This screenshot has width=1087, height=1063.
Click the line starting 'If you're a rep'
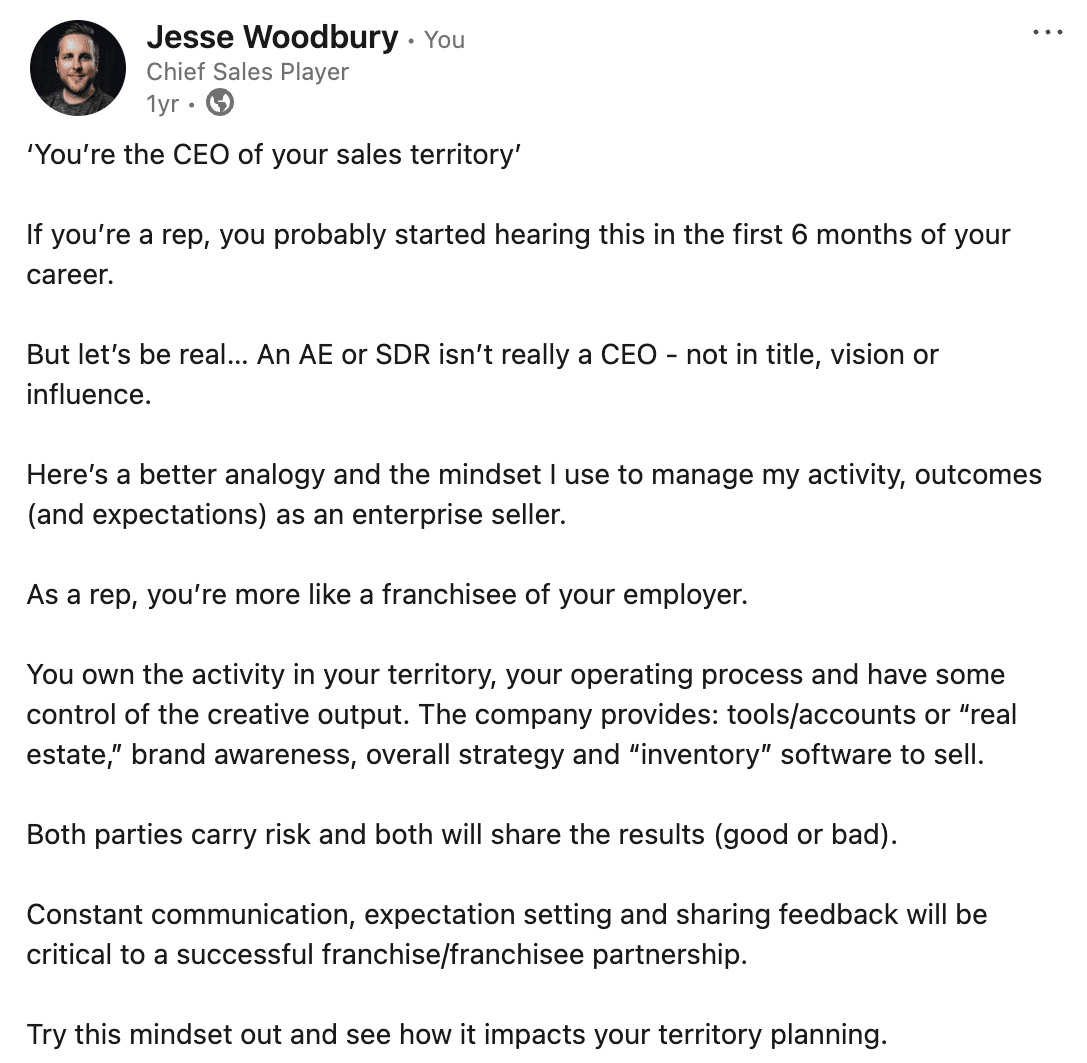click(x=518, y=235)
